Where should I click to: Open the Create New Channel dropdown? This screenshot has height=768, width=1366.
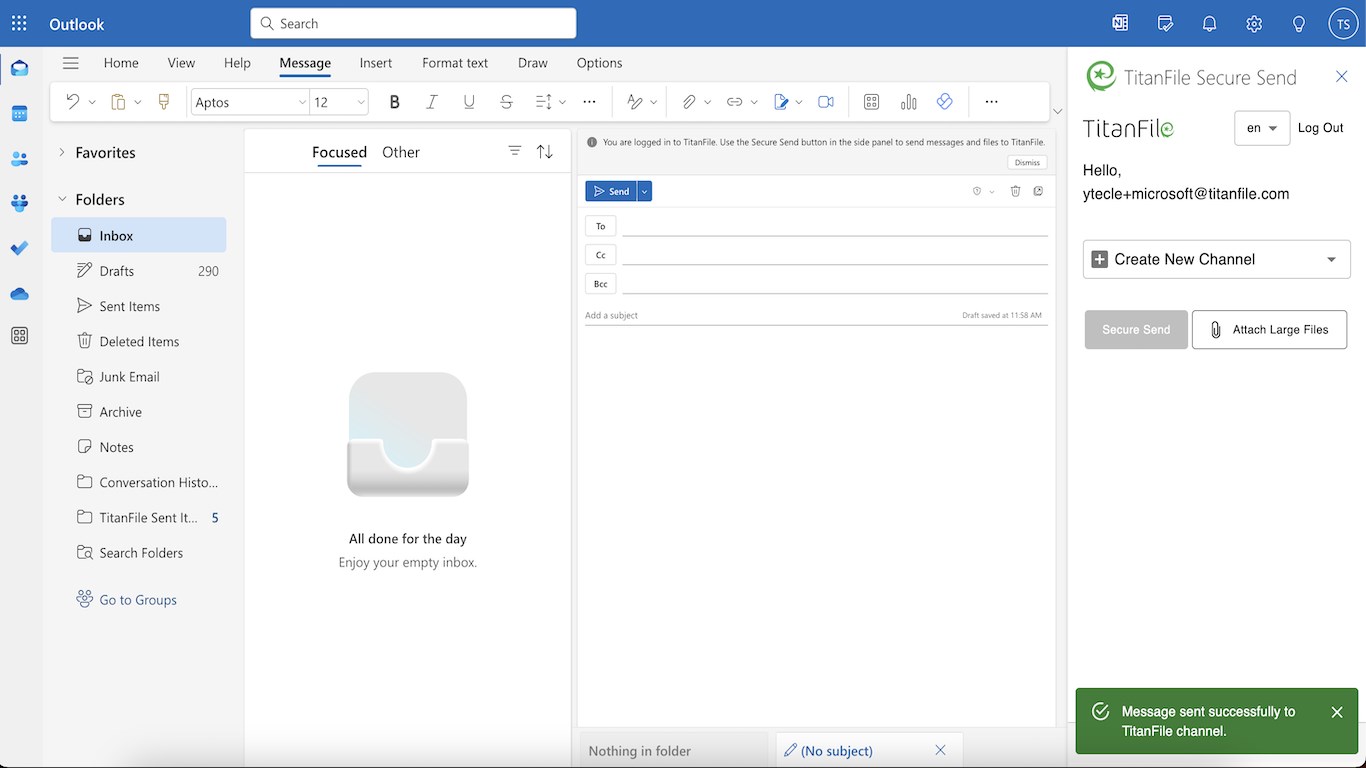click(x=1217, y=259)
